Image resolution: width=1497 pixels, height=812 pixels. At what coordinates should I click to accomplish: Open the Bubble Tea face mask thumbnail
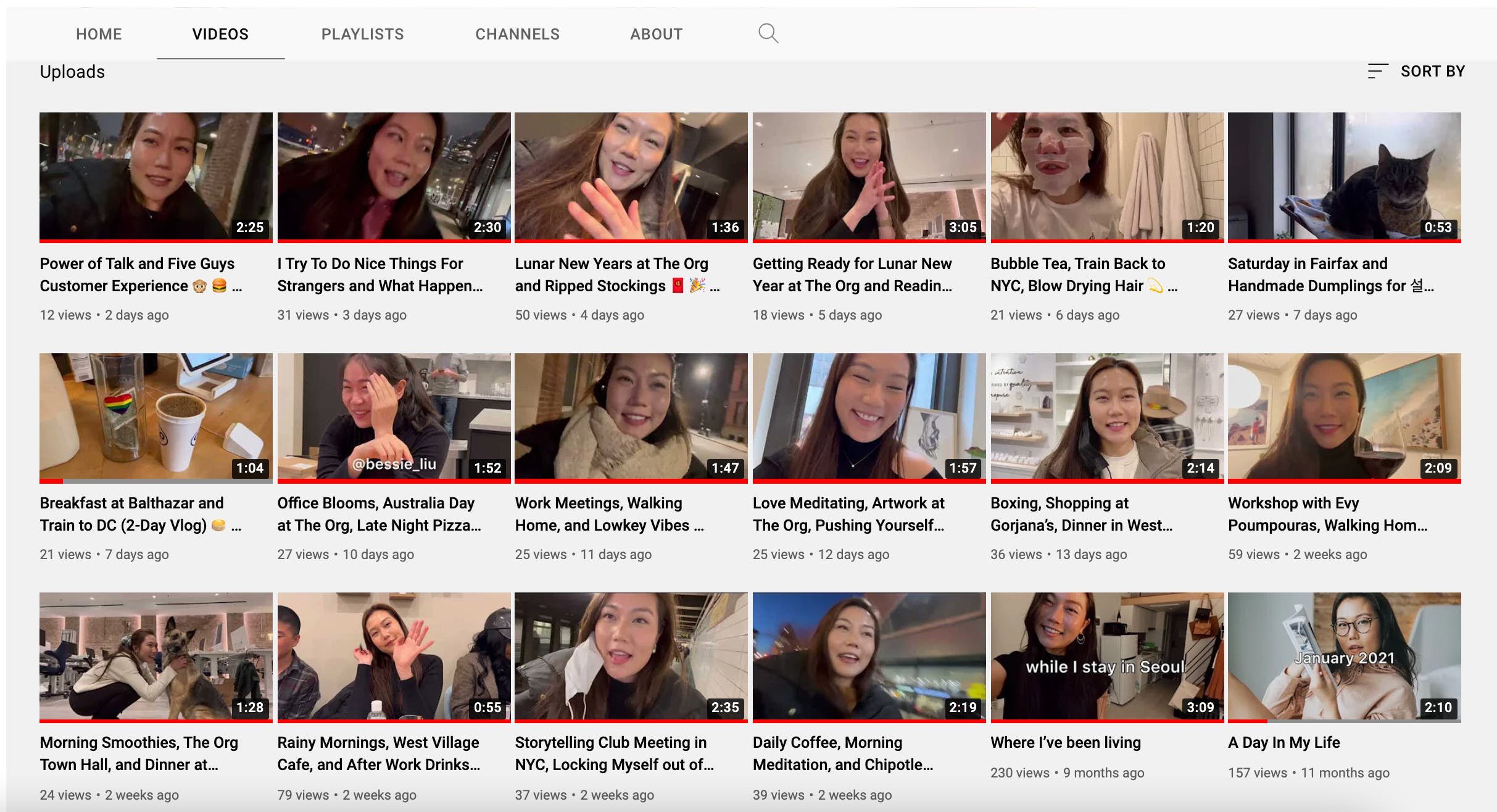point(1107,177)
